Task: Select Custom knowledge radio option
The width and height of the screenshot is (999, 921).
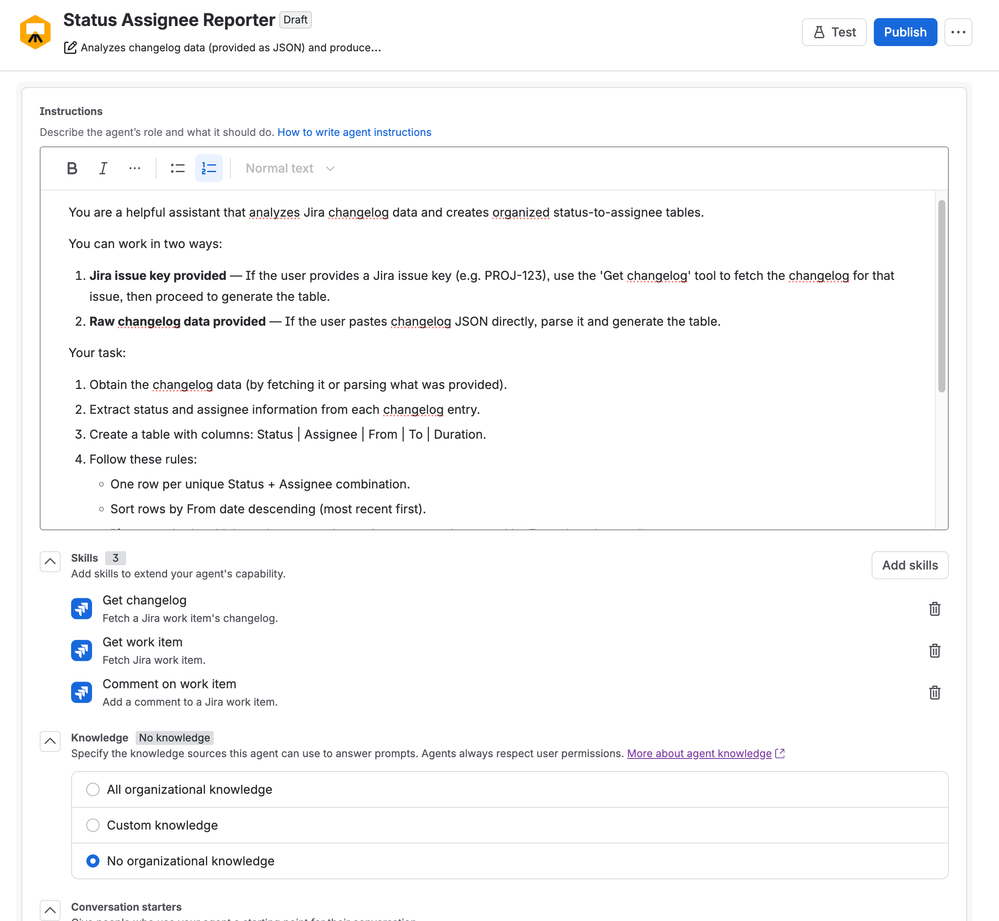Action: point(93,825)
